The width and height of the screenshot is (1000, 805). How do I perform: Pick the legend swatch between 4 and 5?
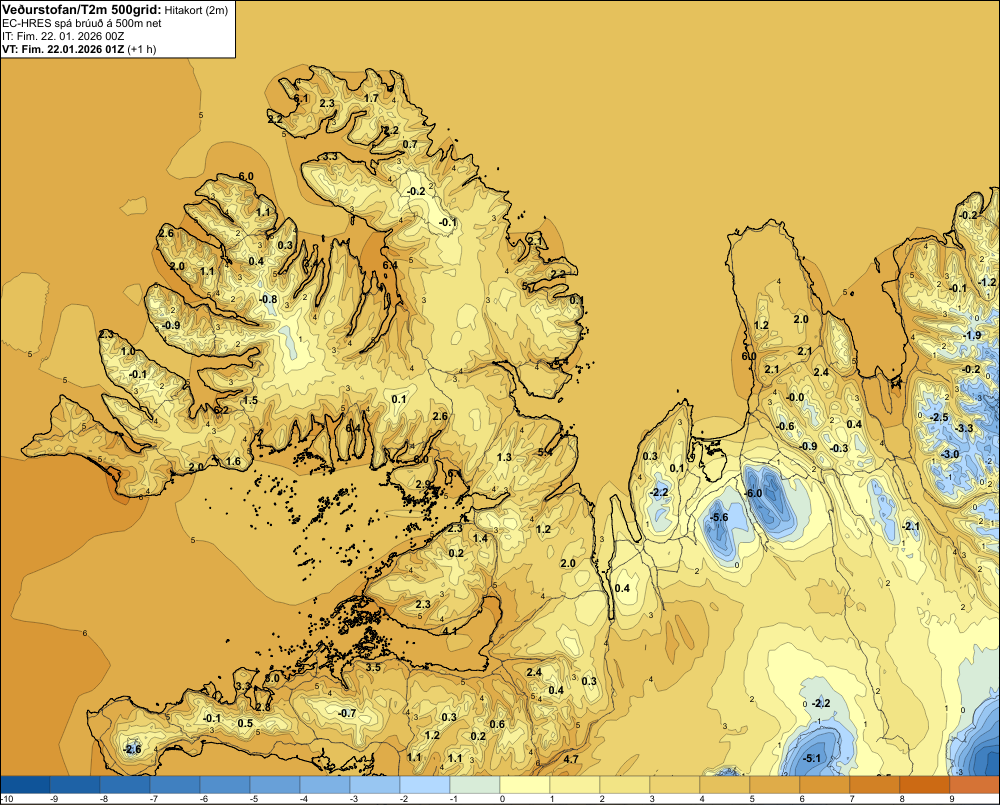coord(724,785)
